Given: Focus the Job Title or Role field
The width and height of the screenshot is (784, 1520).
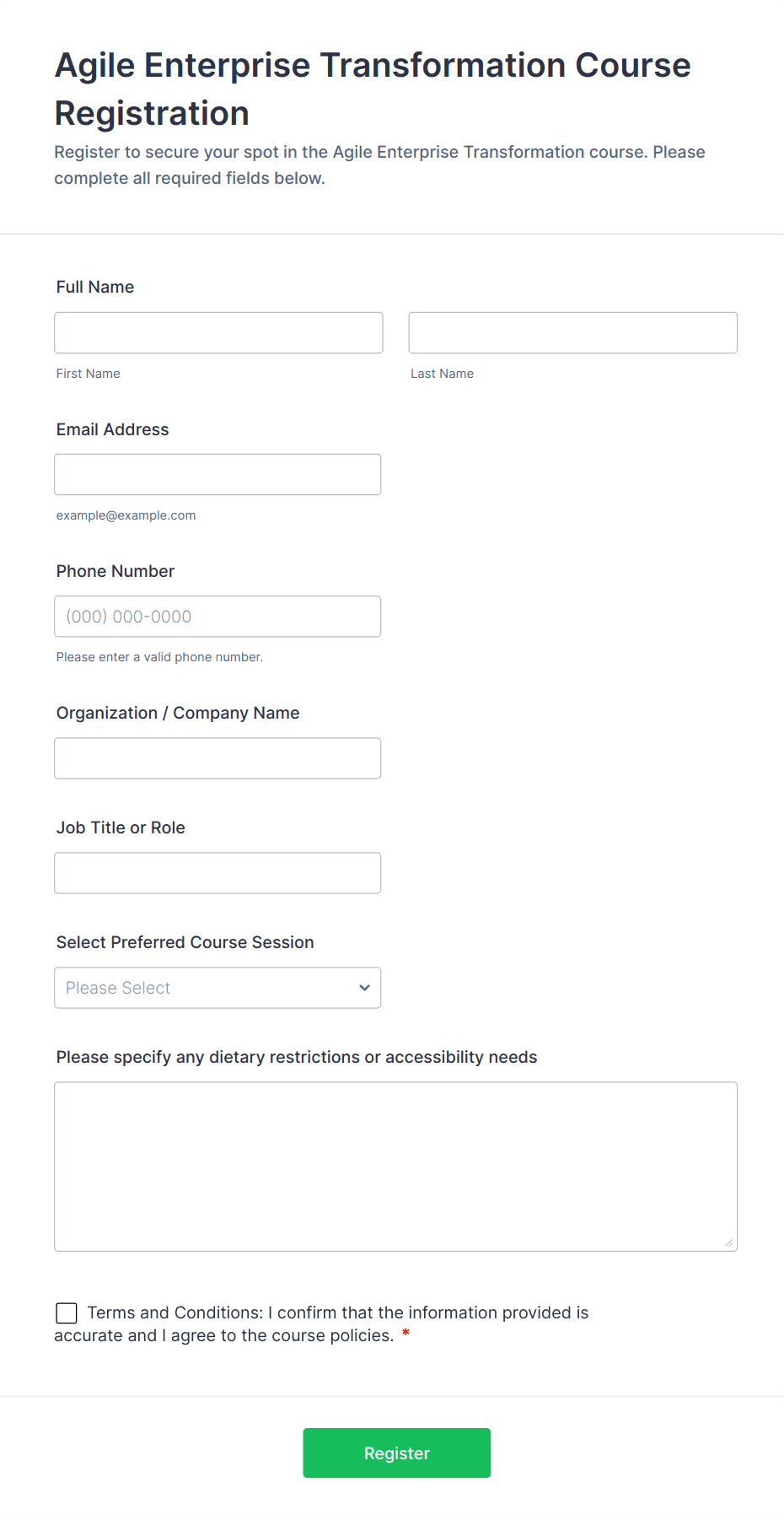Looking at the screenshot, I should [x=217, y=872].
